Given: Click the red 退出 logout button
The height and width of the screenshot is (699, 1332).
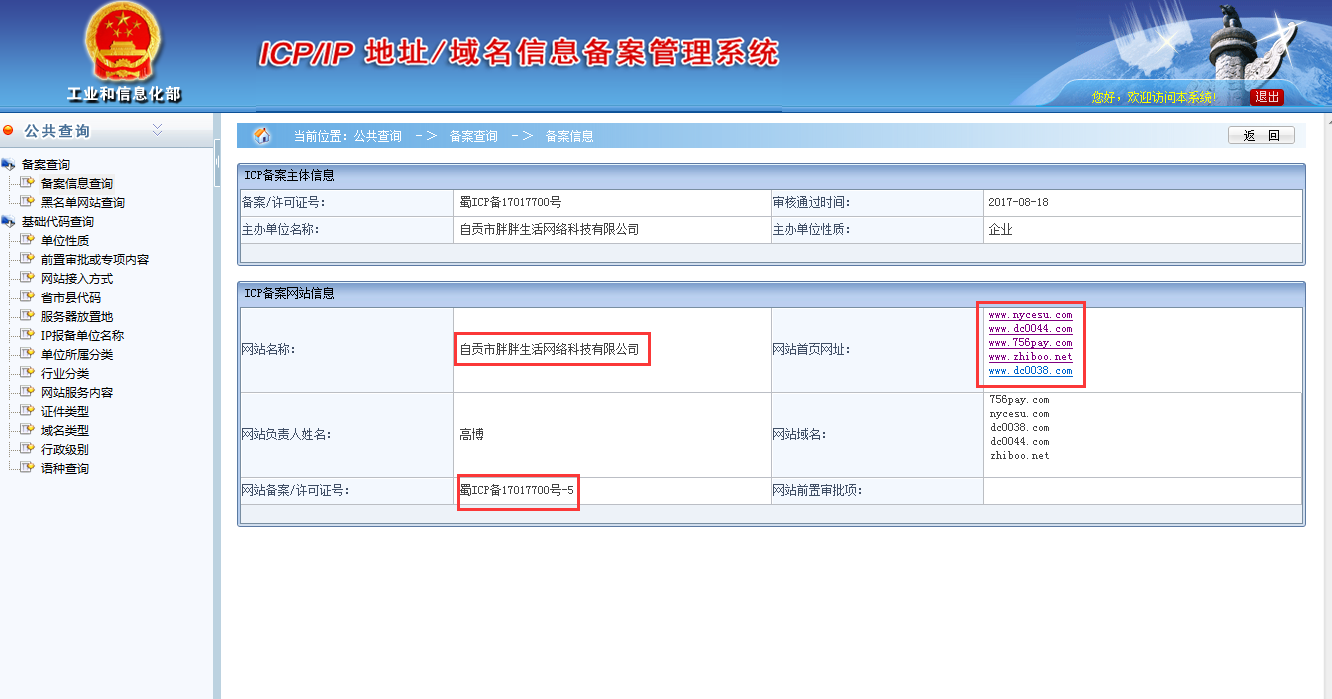Looking at the screenshot, I should 1267,97.
